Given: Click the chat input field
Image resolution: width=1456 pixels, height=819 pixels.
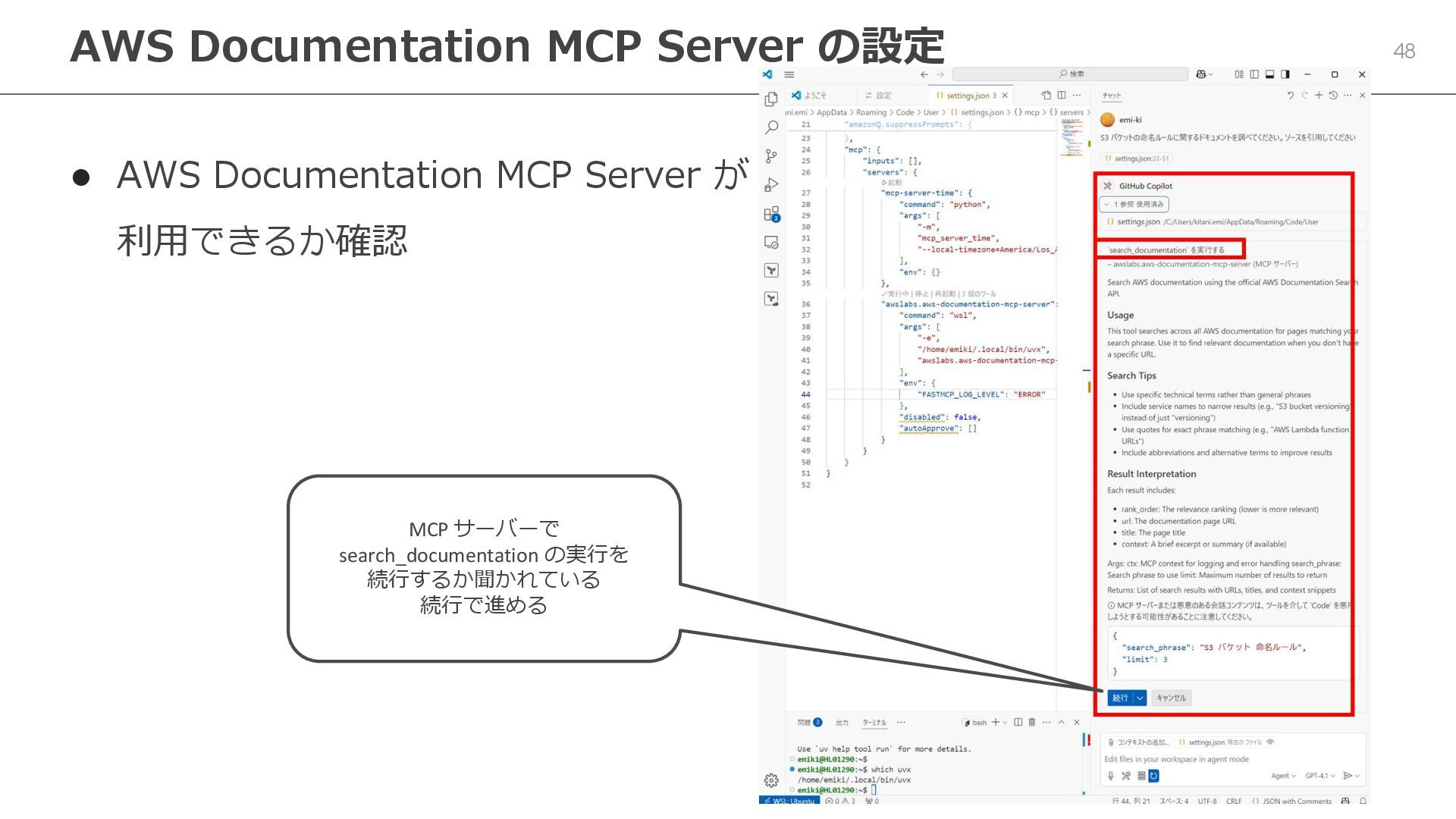Looking at the screenshot, I should pyautogui.click(x=1232, y=759).
